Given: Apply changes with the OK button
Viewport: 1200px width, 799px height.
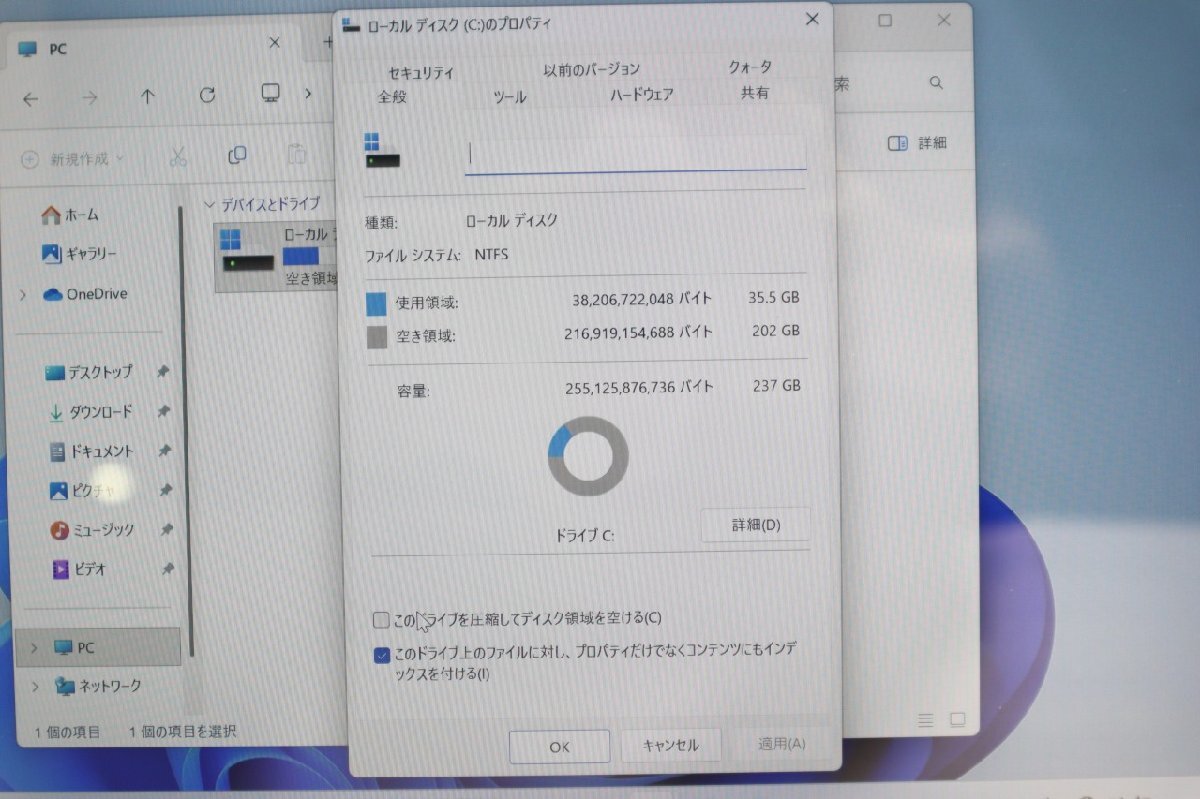Looking at the screenshot, I should [x=559, y=745].
